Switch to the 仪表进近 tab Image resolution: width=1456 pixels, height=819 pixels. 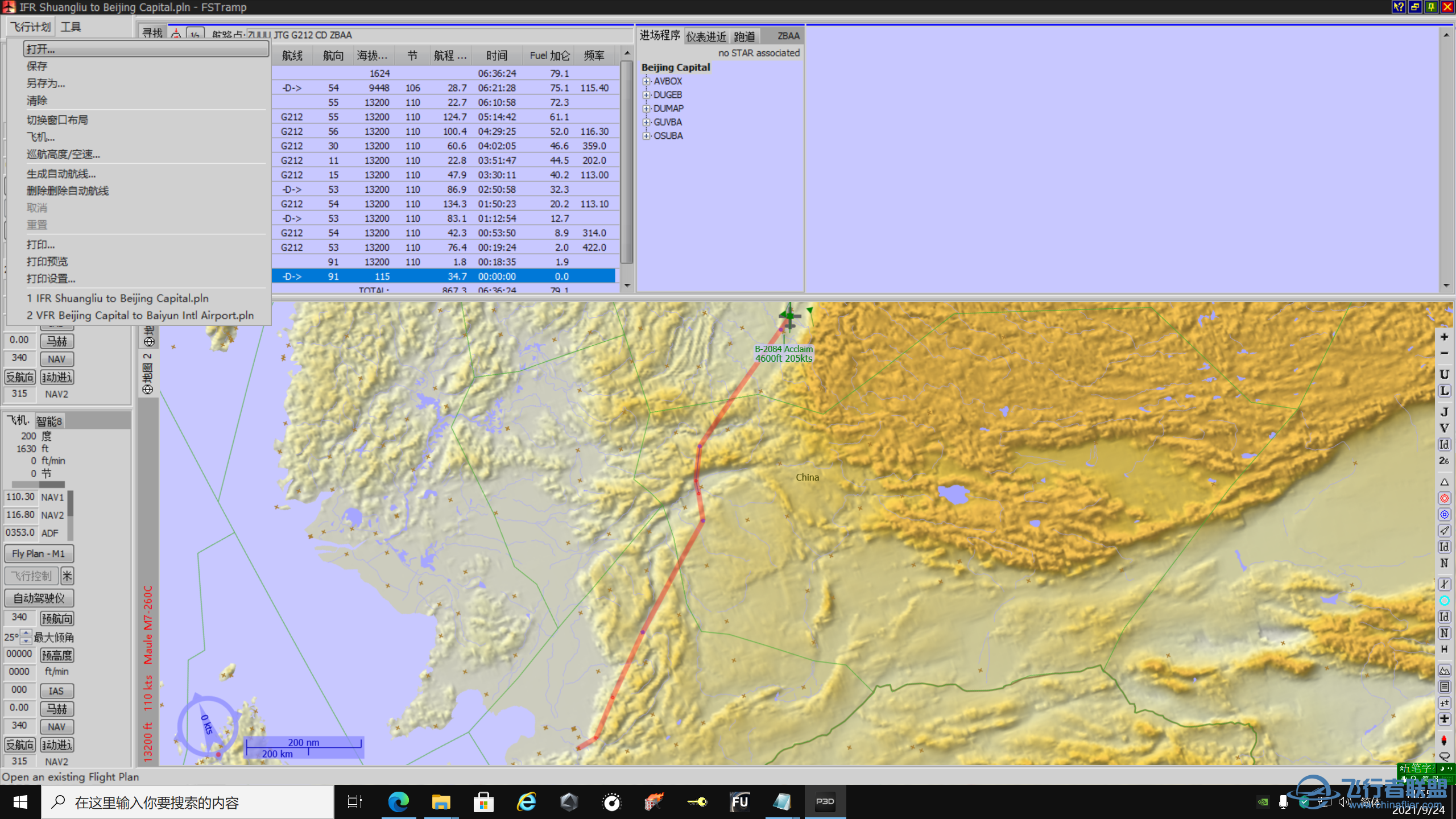pos(706,36)
